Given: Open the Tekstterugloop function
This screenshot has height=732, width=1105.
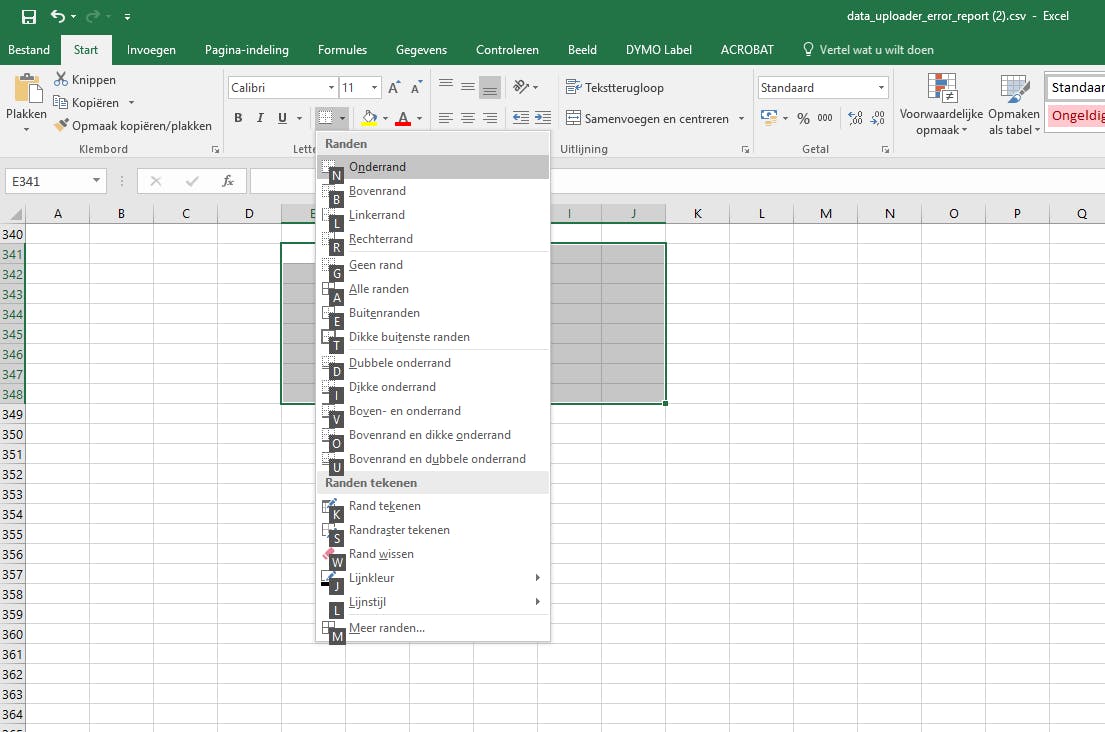Looking at the screenshot, I should (x=620, y=87).
